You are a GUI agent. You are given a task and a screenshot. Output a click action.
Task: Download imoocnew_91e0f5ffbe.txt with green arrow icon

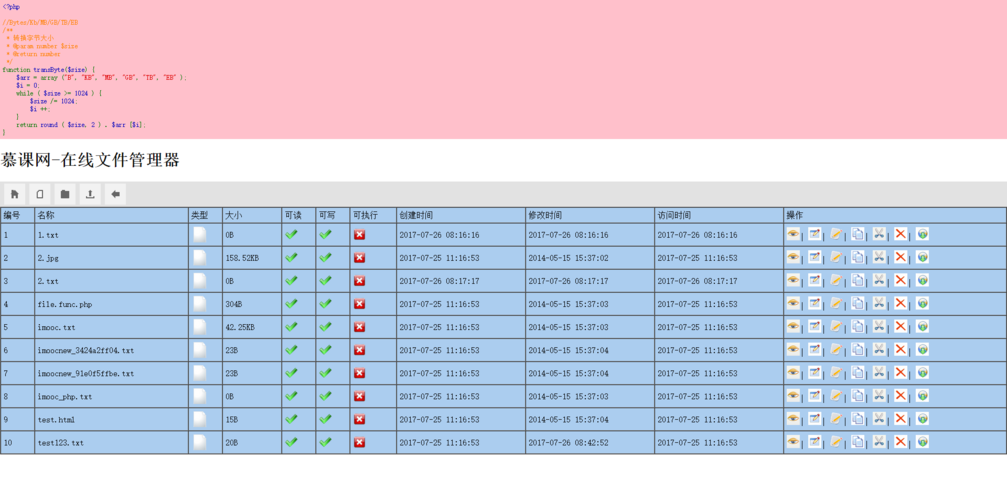coord(922,373)
